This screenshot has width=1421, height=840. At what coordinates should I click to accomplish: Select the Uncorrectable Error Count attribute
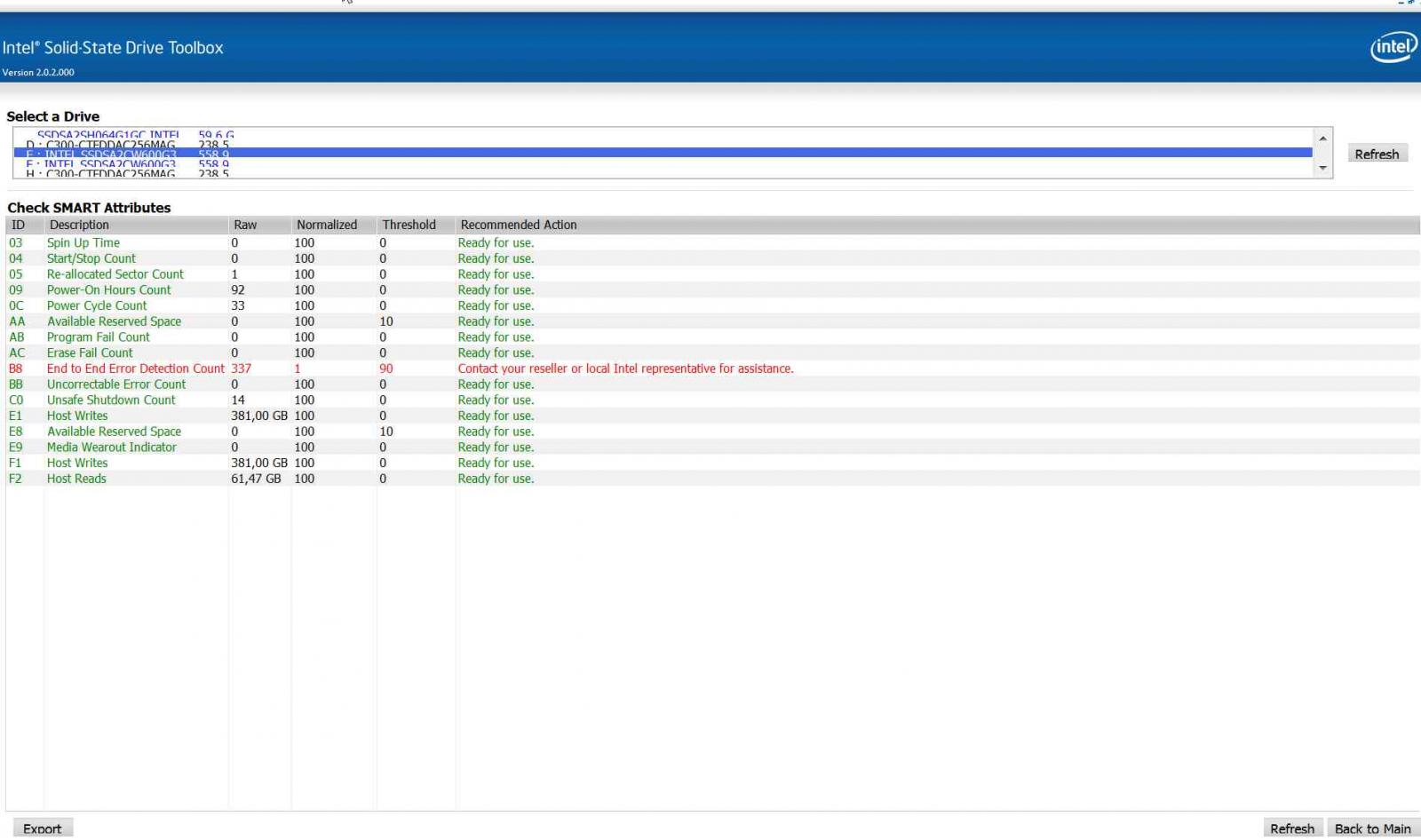coord(116,384)
